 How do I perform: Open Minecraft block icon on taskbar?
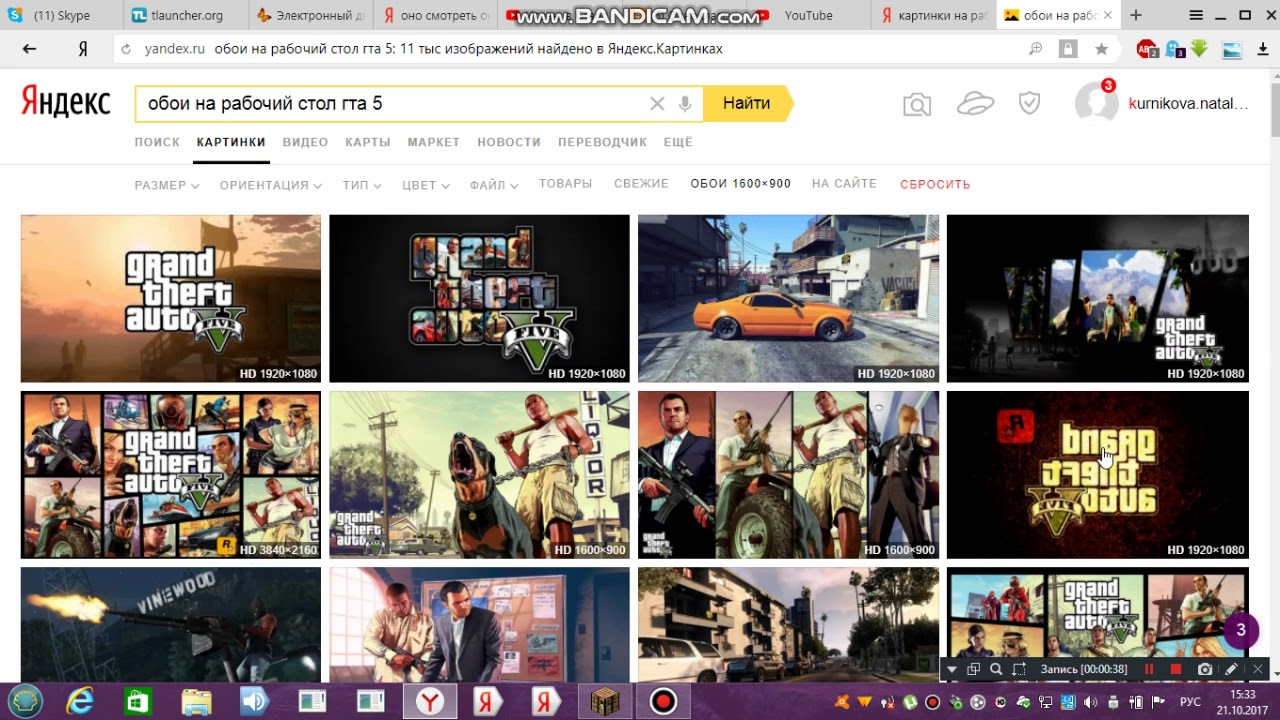tap(604, 701)
